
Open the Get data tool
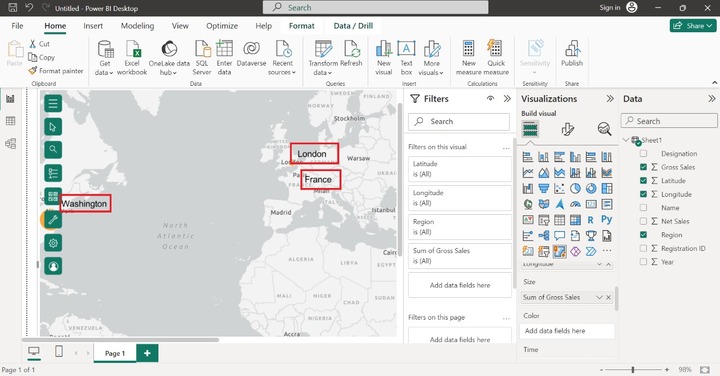(x=105, y=58)
